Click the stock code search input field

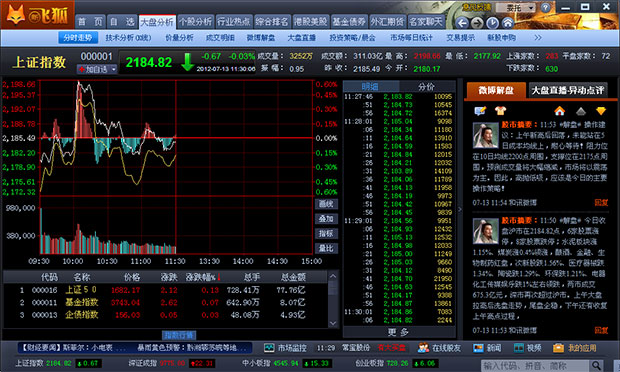tap(535, 366)
